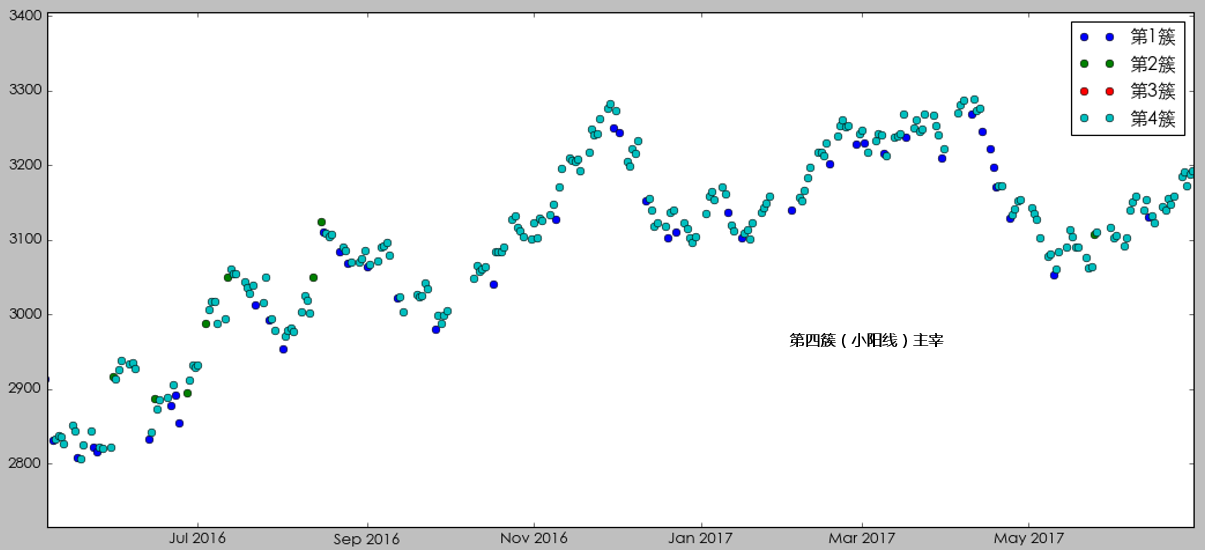This screenshot has height=550, width=1205.
Task: Click the 第1簇 legend label
Action: click(x=1152, y=37)
